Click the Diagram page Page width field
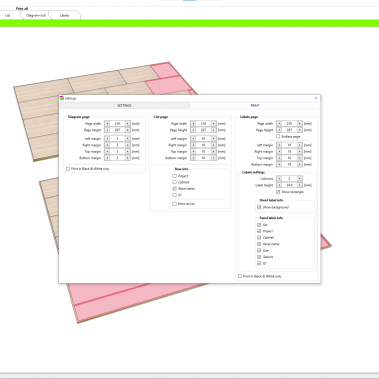The height and width of the screenshot is (379, 379). pos(117,124)
